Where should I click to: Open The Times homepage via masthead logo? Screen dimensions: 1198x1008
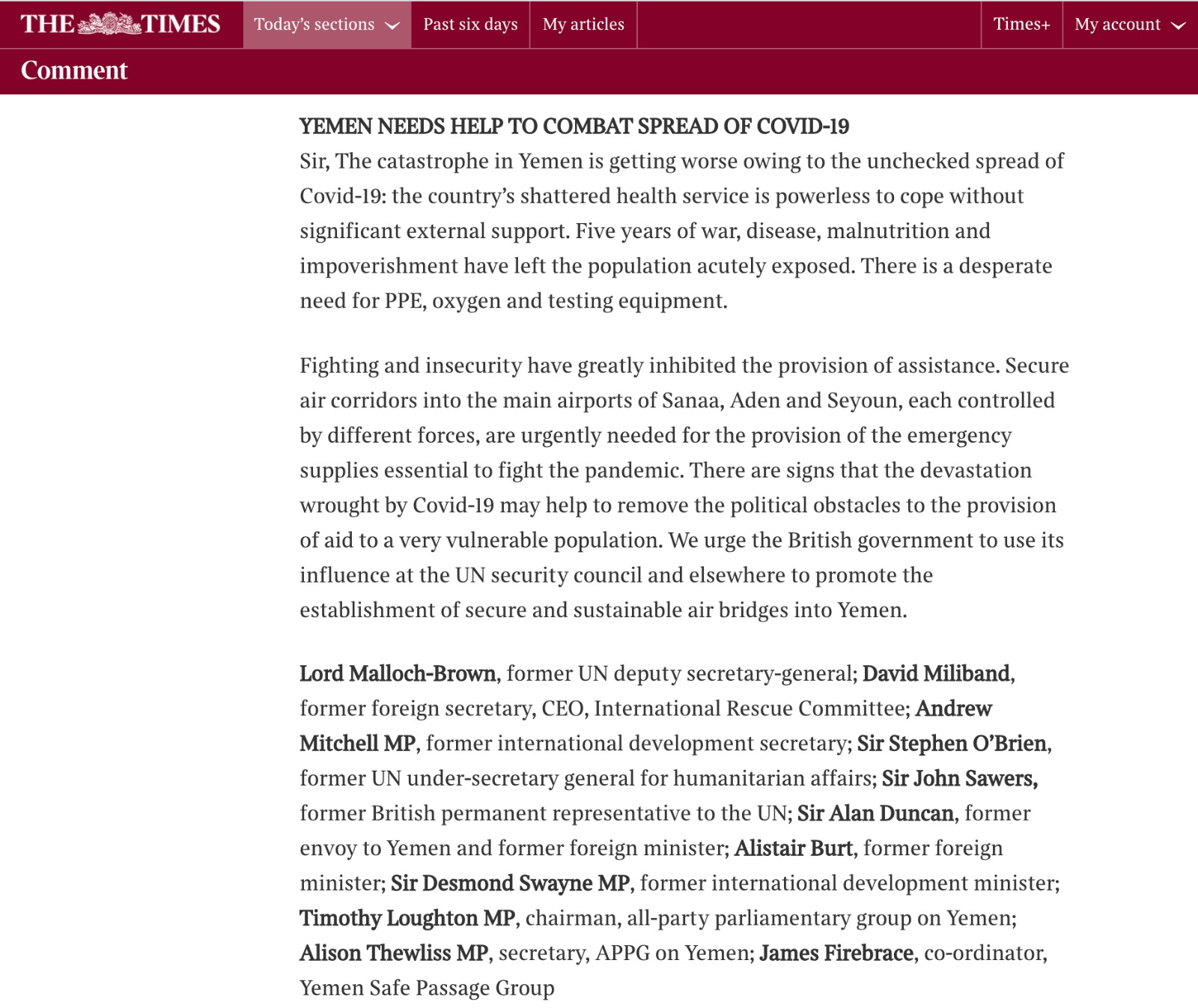121,24
